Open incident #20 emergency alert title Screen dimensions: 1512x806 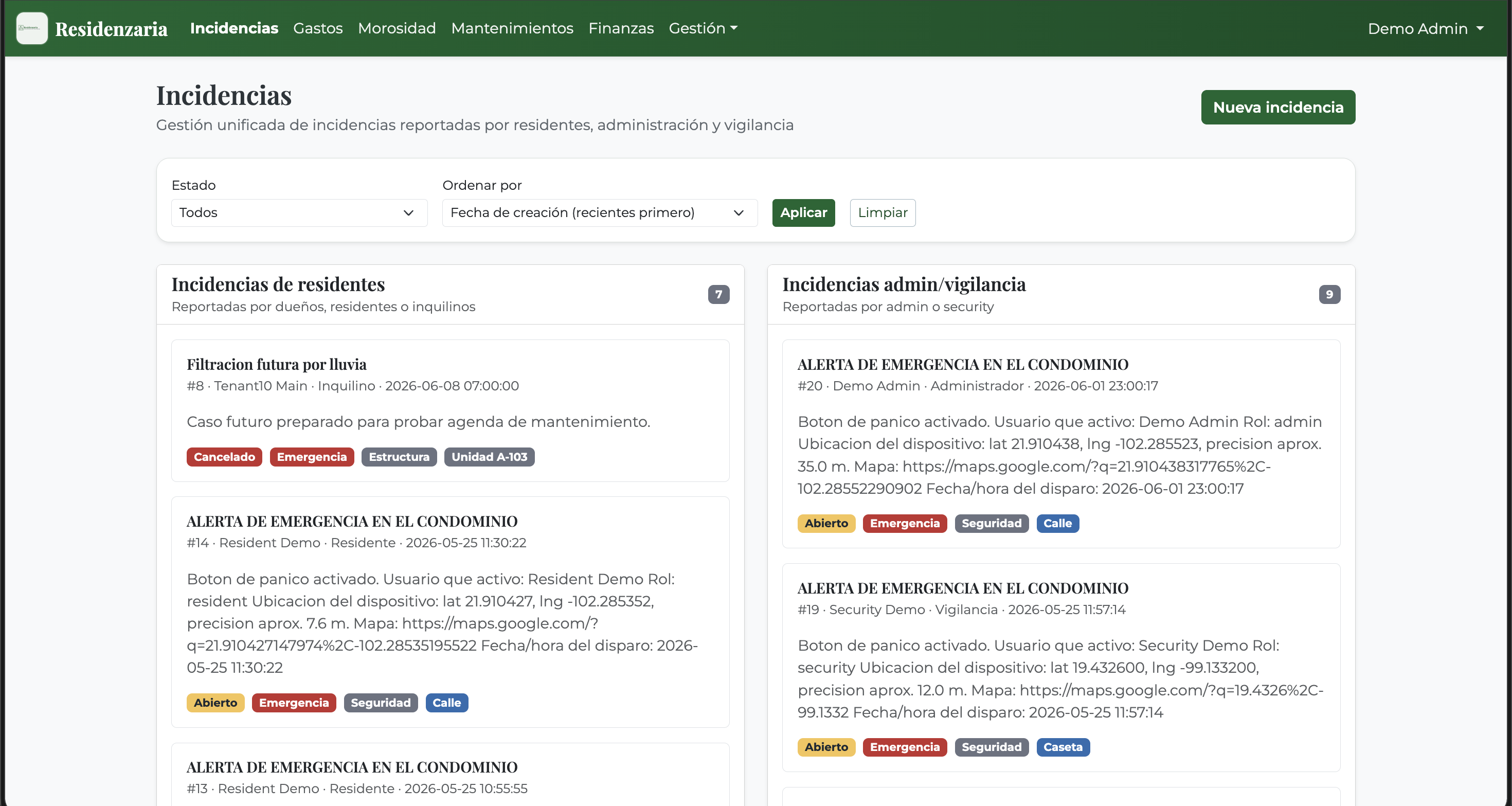click(x=963, y=364)
